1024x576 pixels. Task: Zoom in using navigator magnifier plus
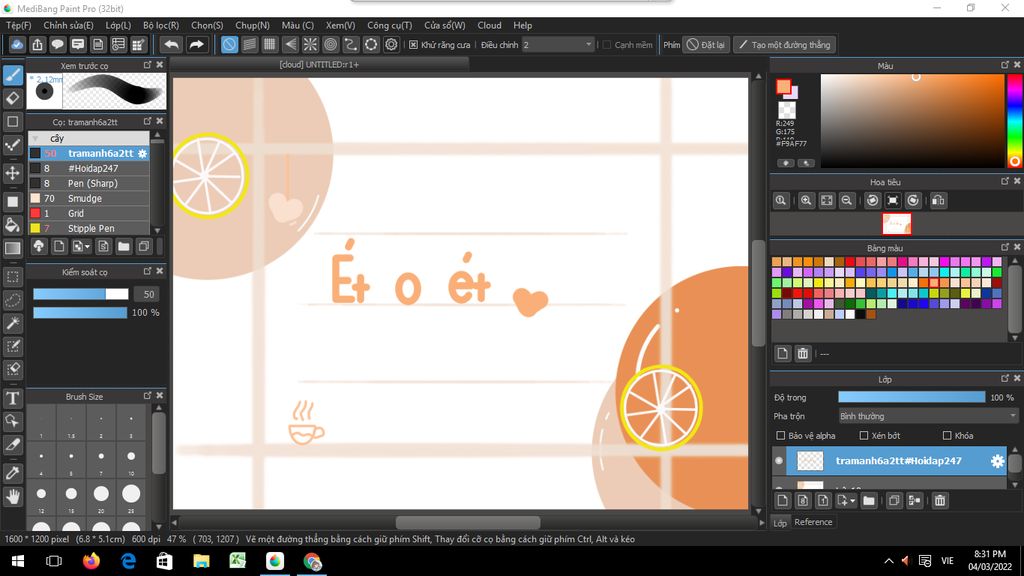click(806, 200)
